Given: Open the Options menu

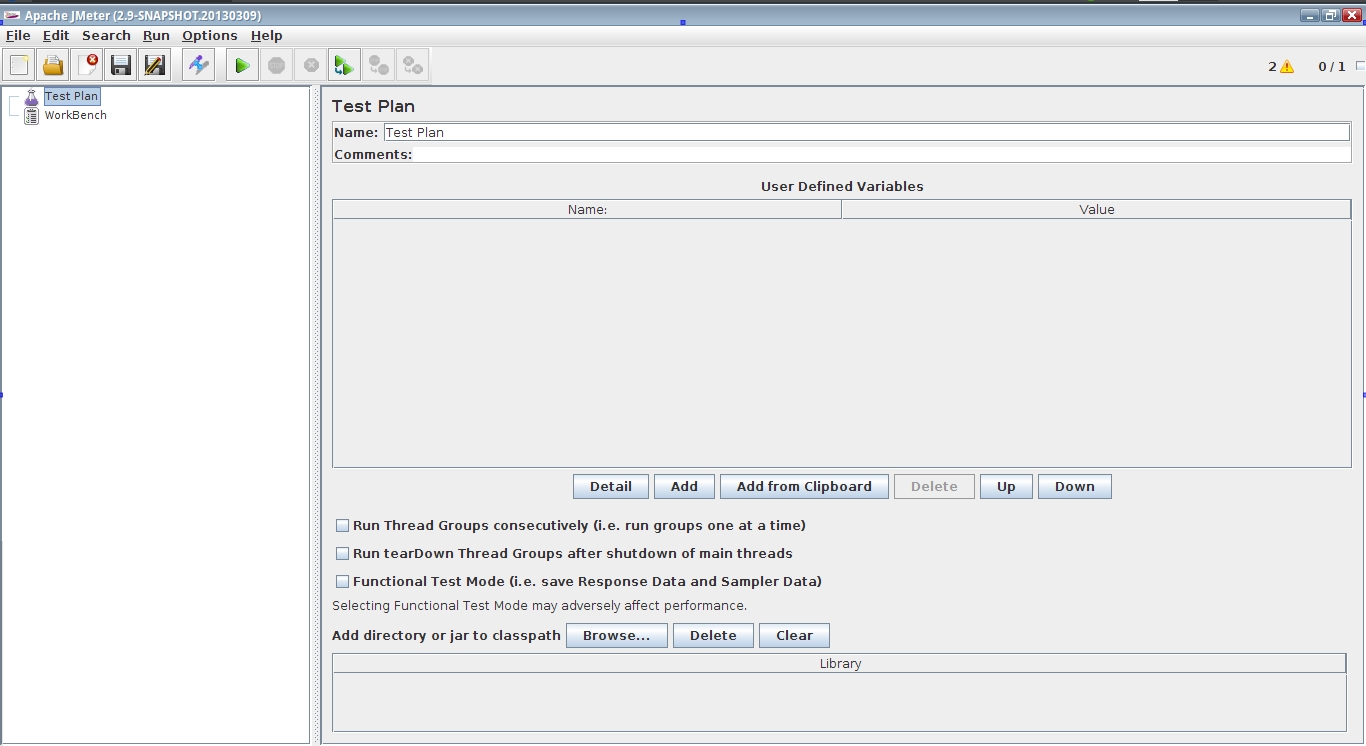Looking at the screenshot, I should click(210, 35).
